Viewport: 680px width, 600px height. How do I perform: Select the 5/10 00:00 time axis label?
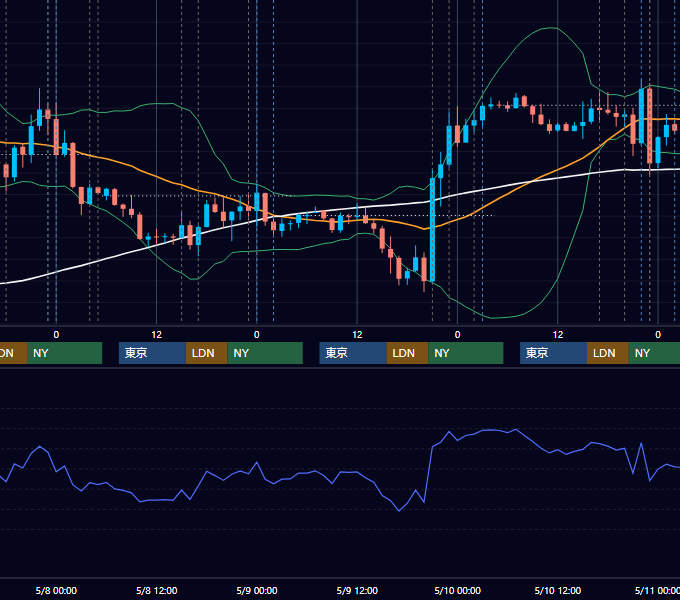coord(458,590)
